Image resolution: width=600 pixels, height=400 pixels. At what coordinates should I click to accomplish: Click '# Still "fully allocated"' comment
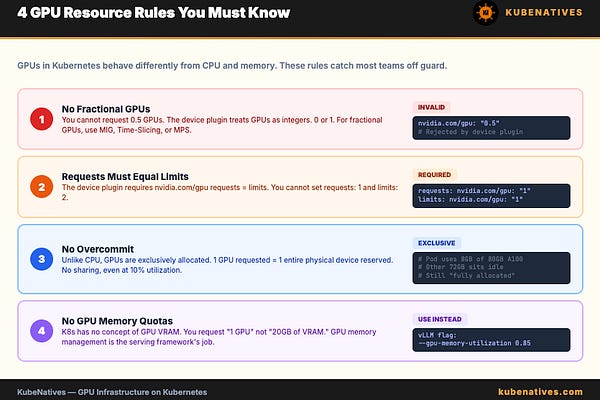[x=466, y=276]
